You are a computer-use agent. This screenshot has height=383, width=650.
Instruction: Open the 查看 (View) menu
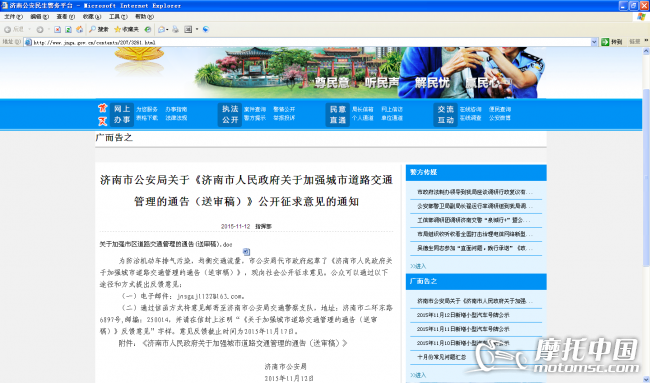tap(65, 17)
